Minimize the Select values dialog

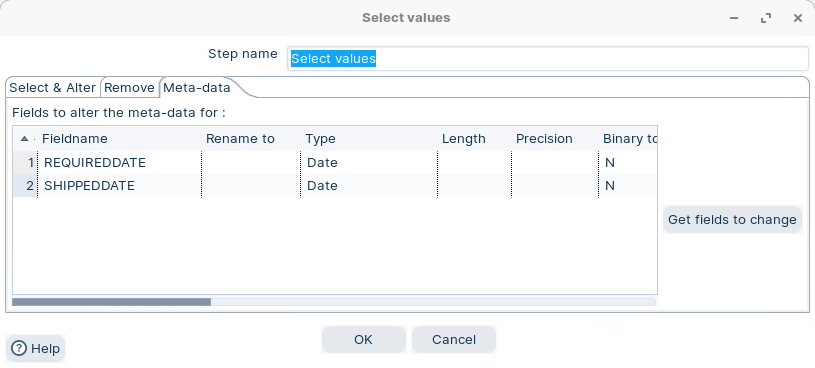pos(734,18)
